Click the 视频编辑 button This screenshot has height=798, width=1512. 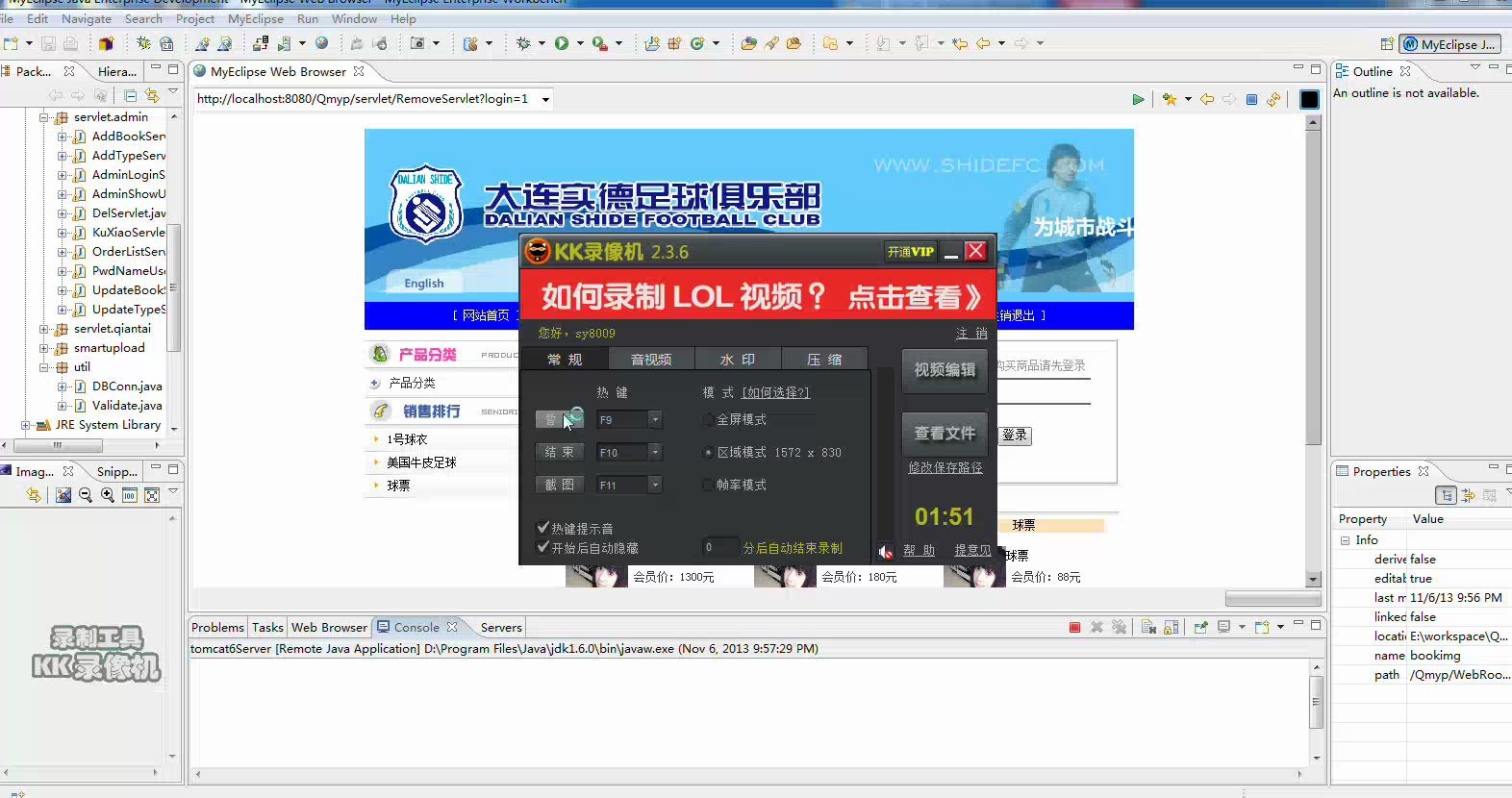click(945, 370)
